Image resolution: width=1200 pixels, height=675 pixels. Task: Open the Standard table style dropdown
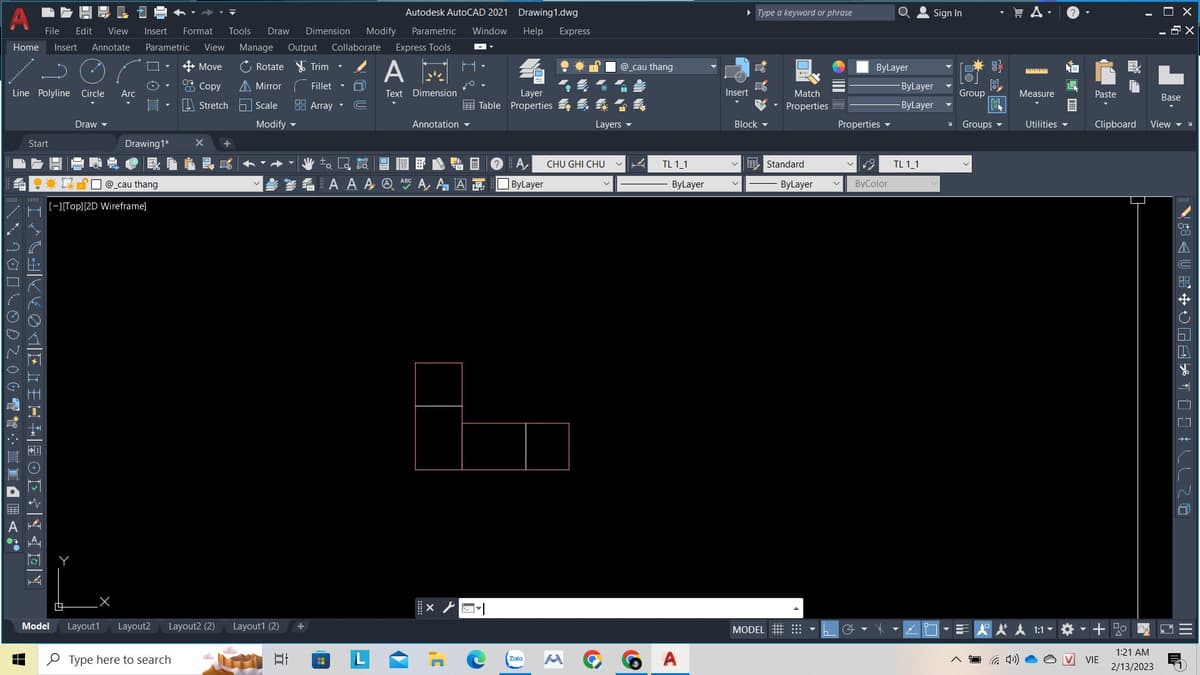pyautogui.click(x=810, y=164)
